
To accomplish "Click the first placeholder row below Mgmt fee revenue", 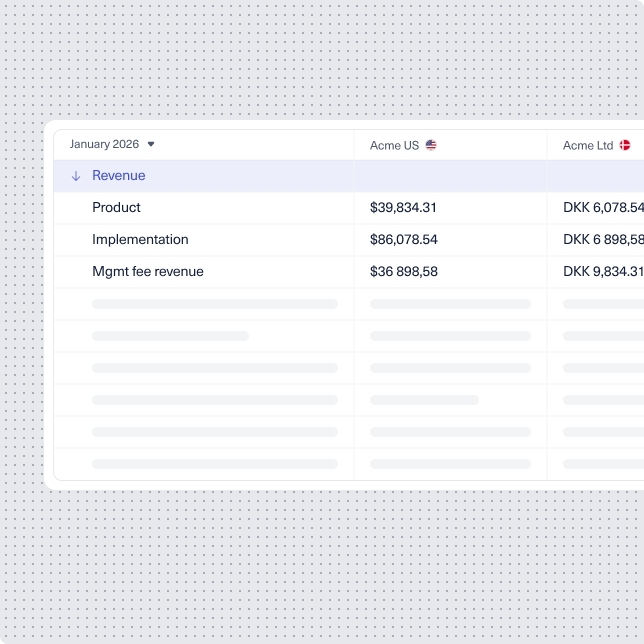I will click(214, 304).
